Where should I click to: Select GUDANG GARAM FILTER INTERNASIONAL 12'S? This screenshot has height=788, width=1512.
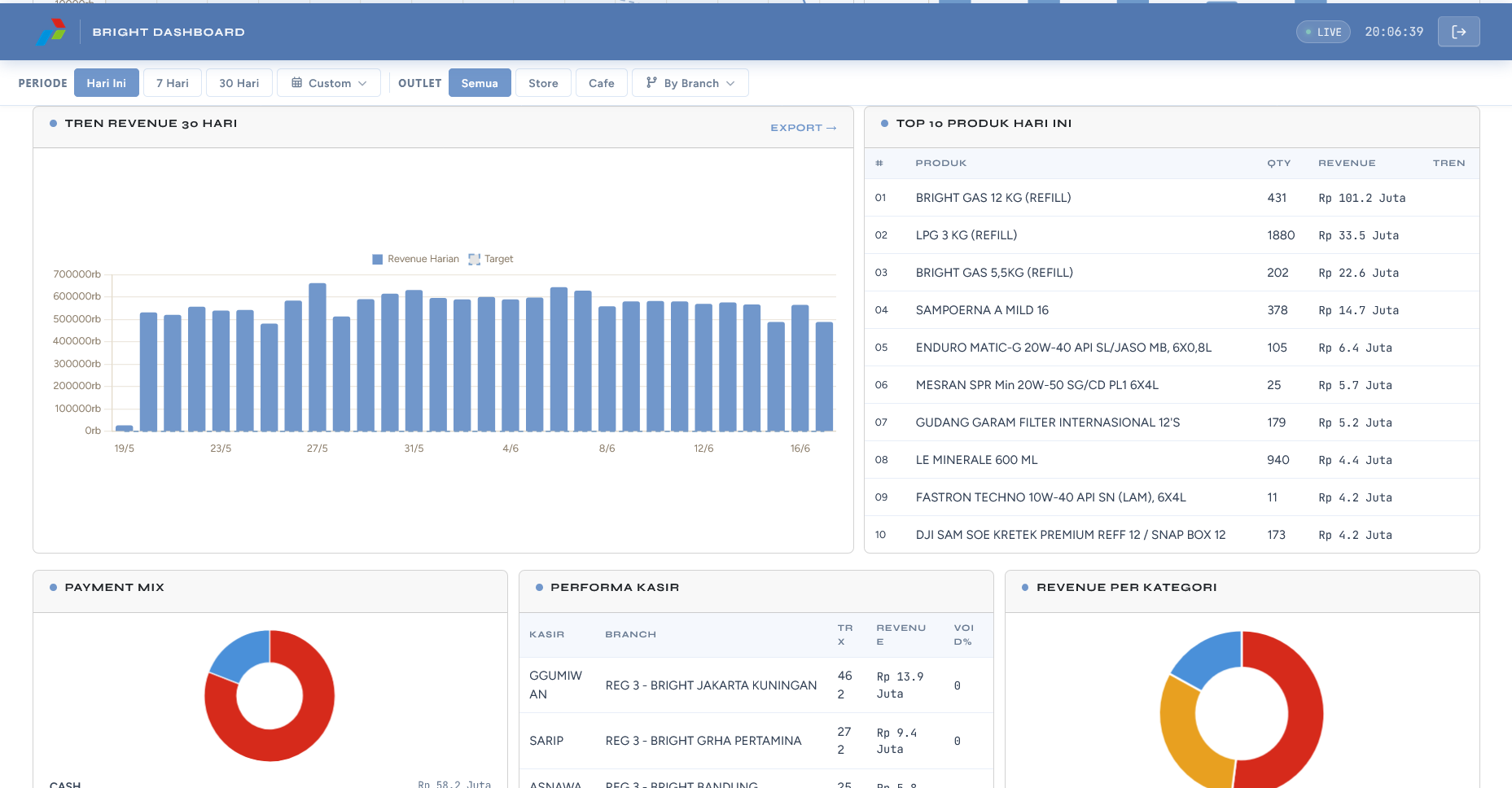[x=1048, y=422]
